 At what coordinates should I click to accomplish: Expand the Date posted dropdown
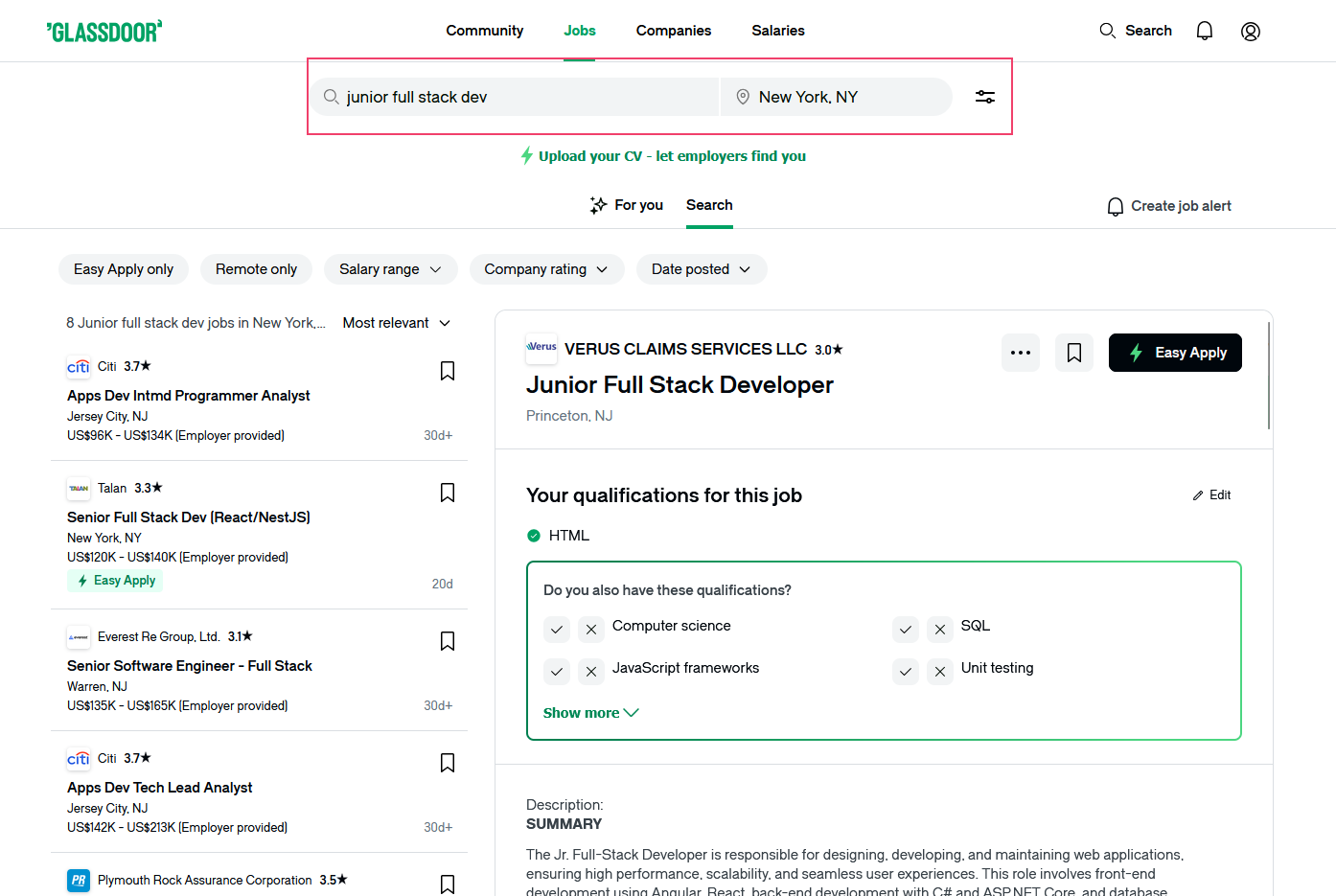[x=702, y=269]
